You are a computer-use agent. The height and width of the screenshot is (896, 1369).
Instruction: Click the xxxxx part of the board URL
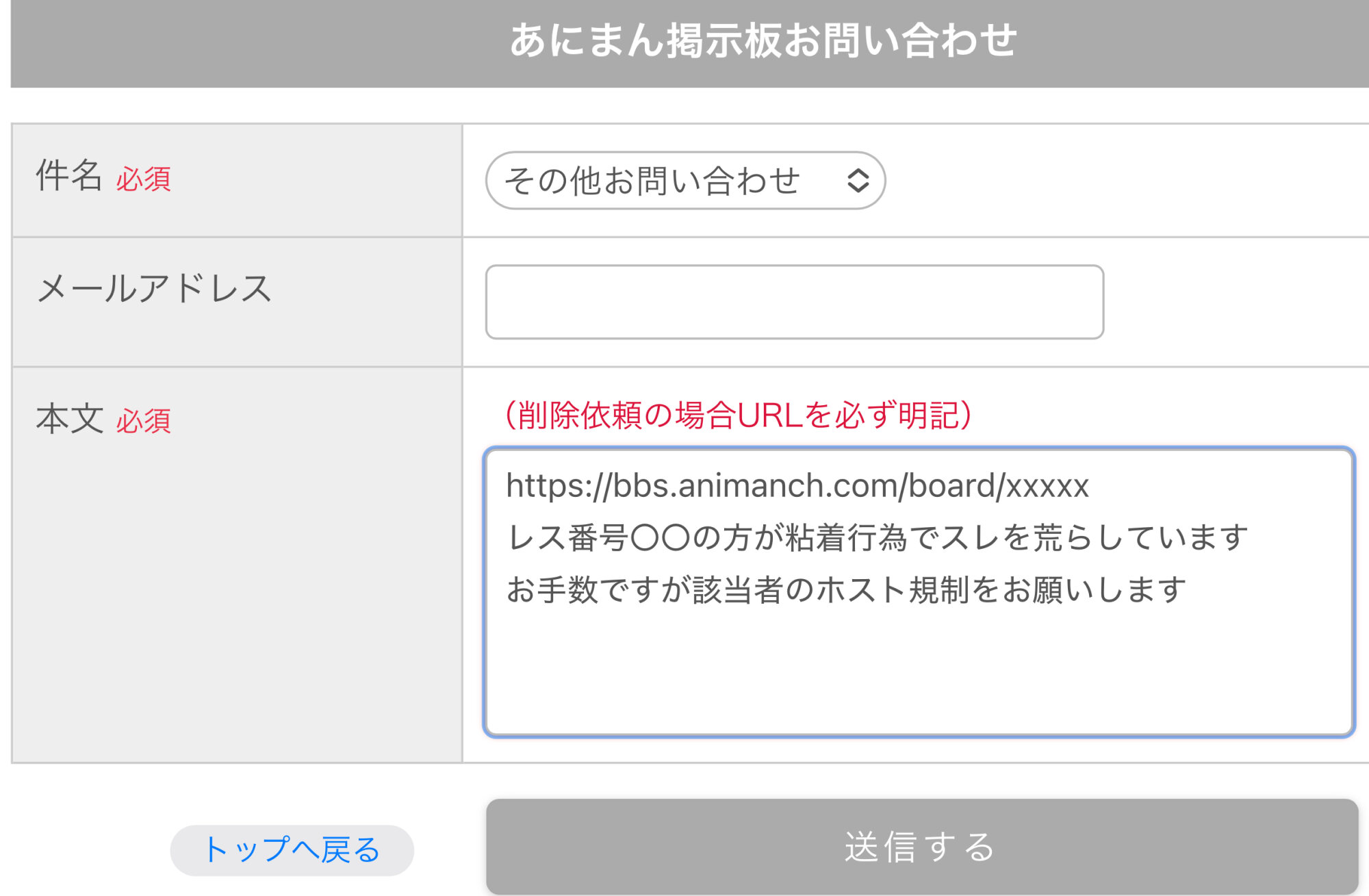1047,486
